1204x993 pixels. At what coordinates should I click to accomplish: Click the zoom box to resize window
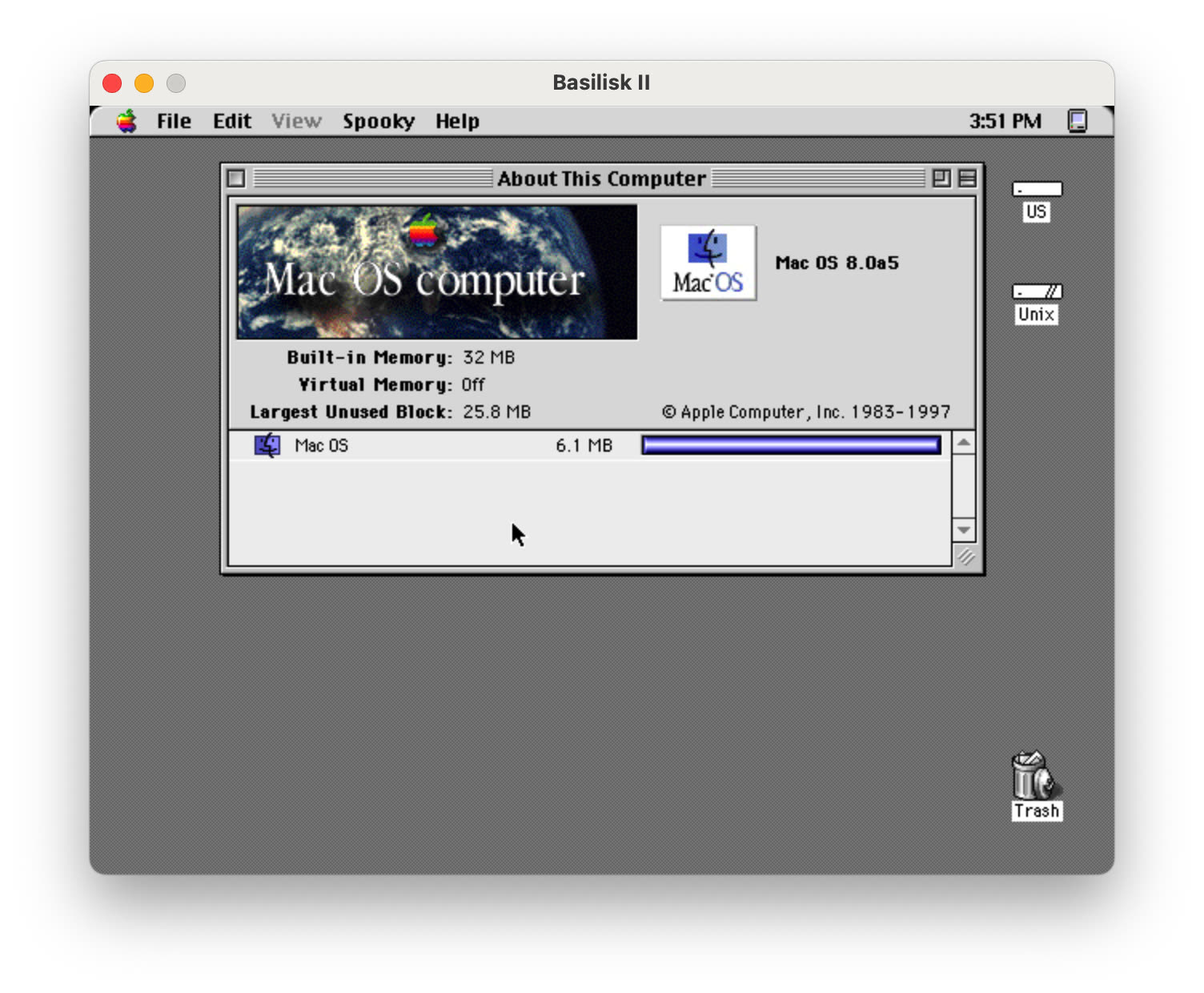[x=943, y=179]
